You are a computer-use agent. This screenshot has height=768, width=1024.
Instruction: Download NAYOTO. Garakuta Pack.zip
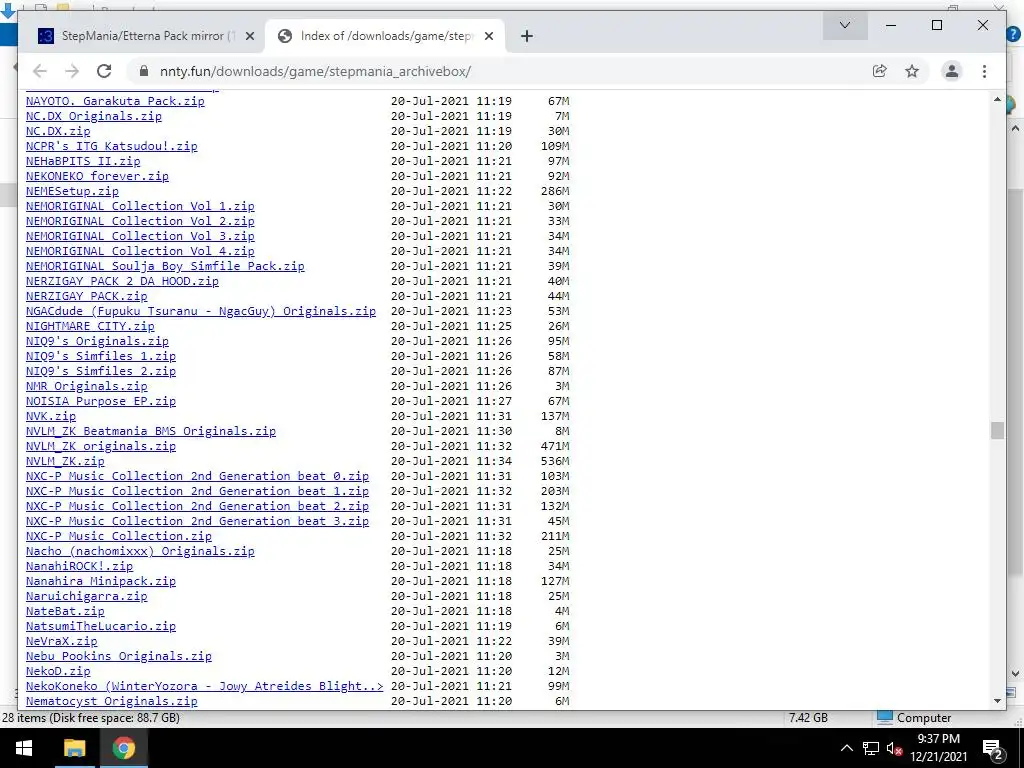(x=115, y=101)
